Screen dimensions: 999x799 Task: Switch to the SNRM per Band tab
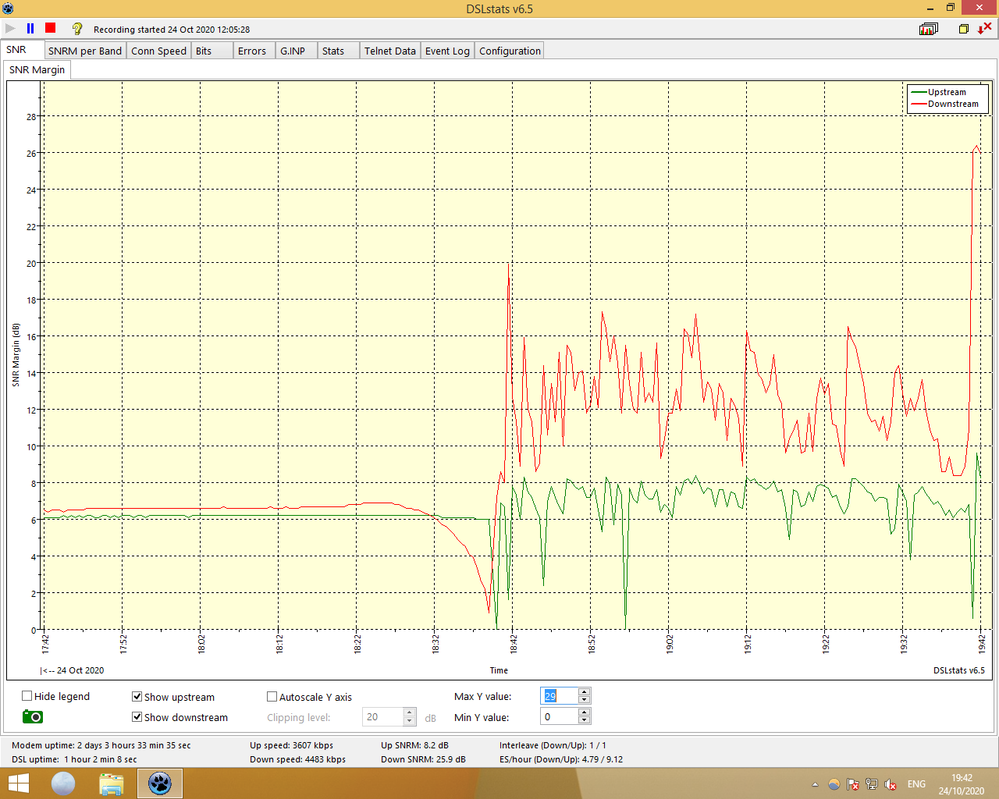85,51
